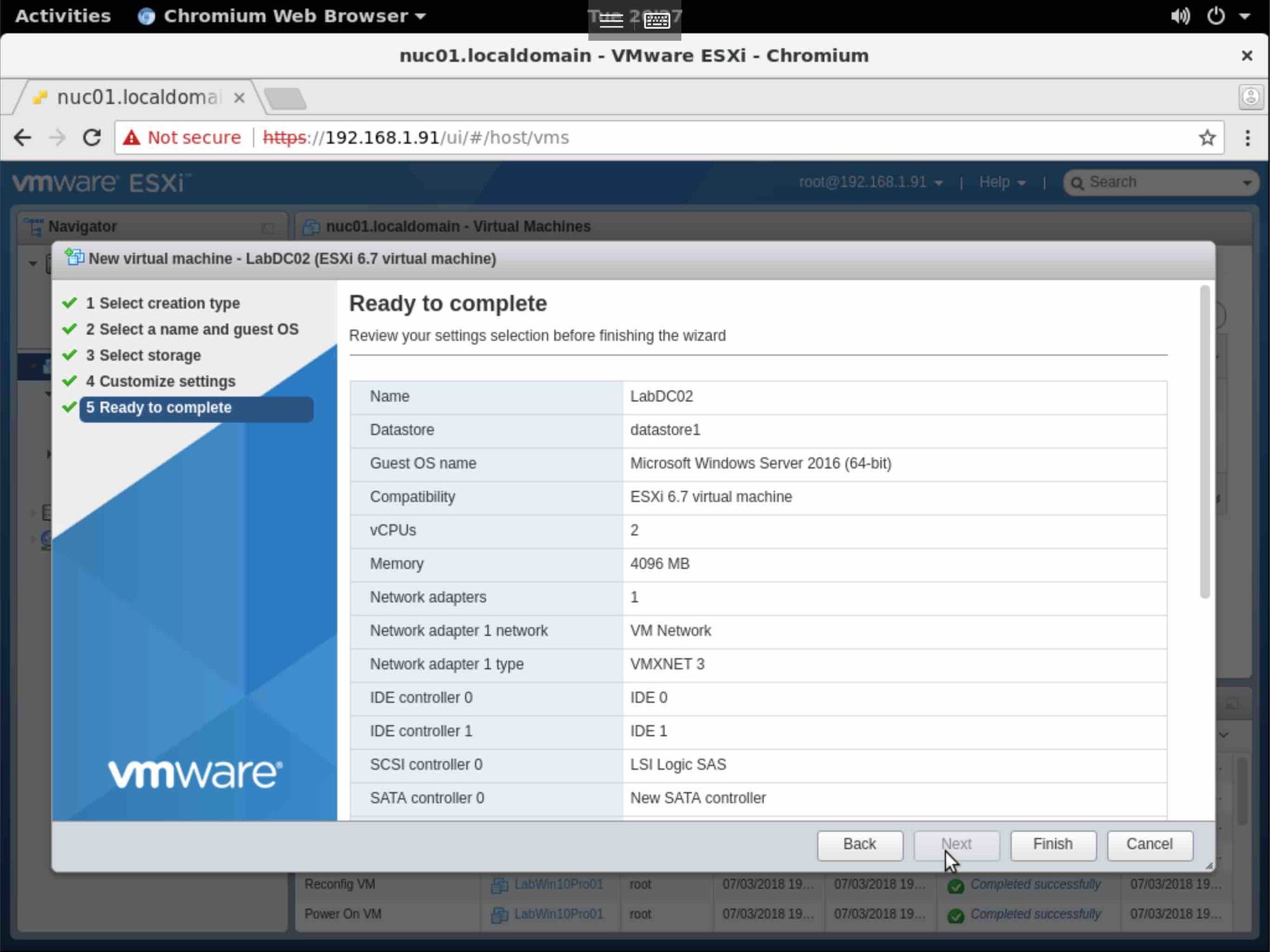Click the ESXi 6.7 virtual machine compatibility value
The image size is (1270, 952).
tap(711, 497)
